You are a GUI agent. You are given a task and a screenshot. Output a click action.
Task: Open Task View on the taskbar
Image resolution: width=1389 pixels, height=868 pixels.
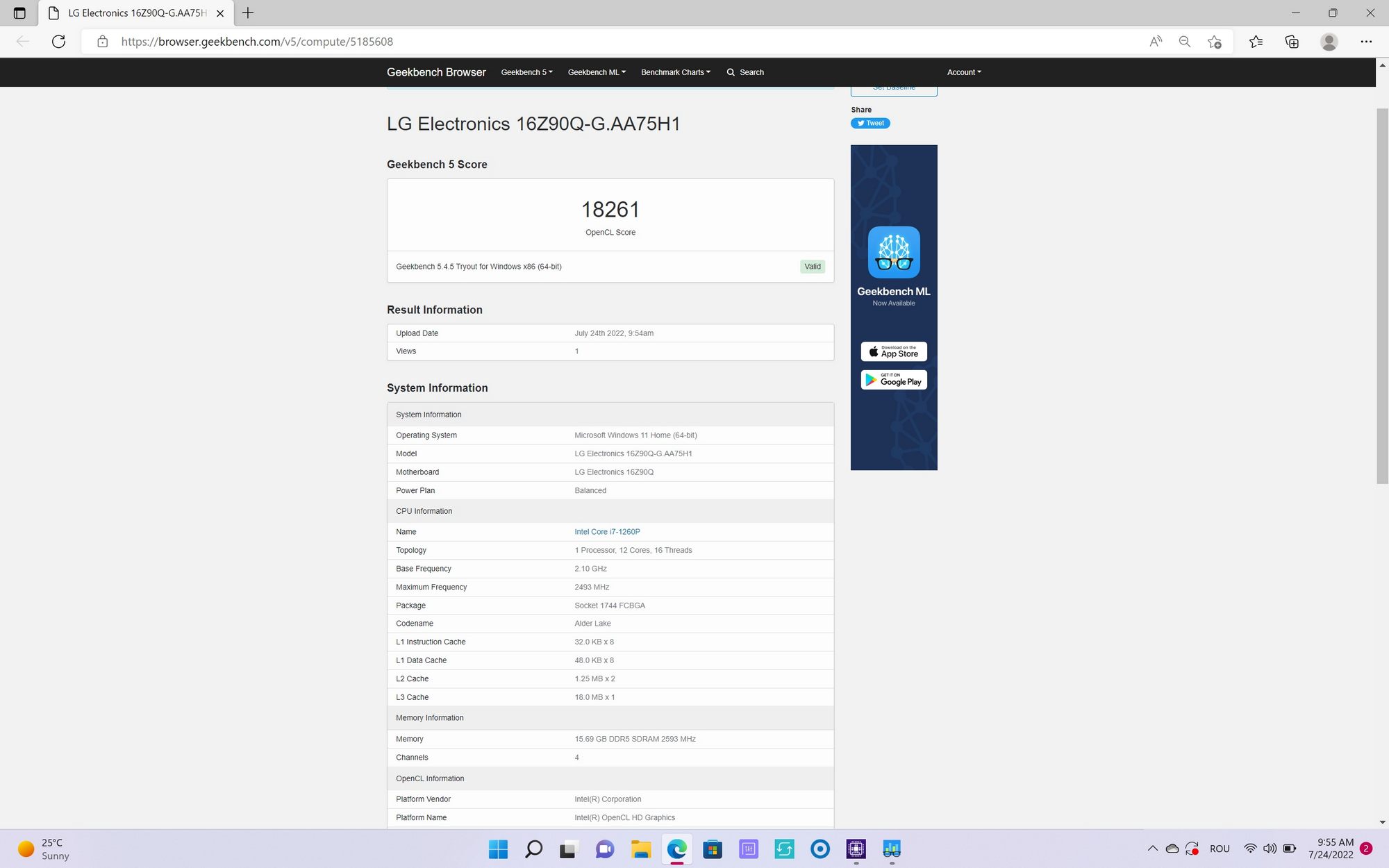coord(569,849)
